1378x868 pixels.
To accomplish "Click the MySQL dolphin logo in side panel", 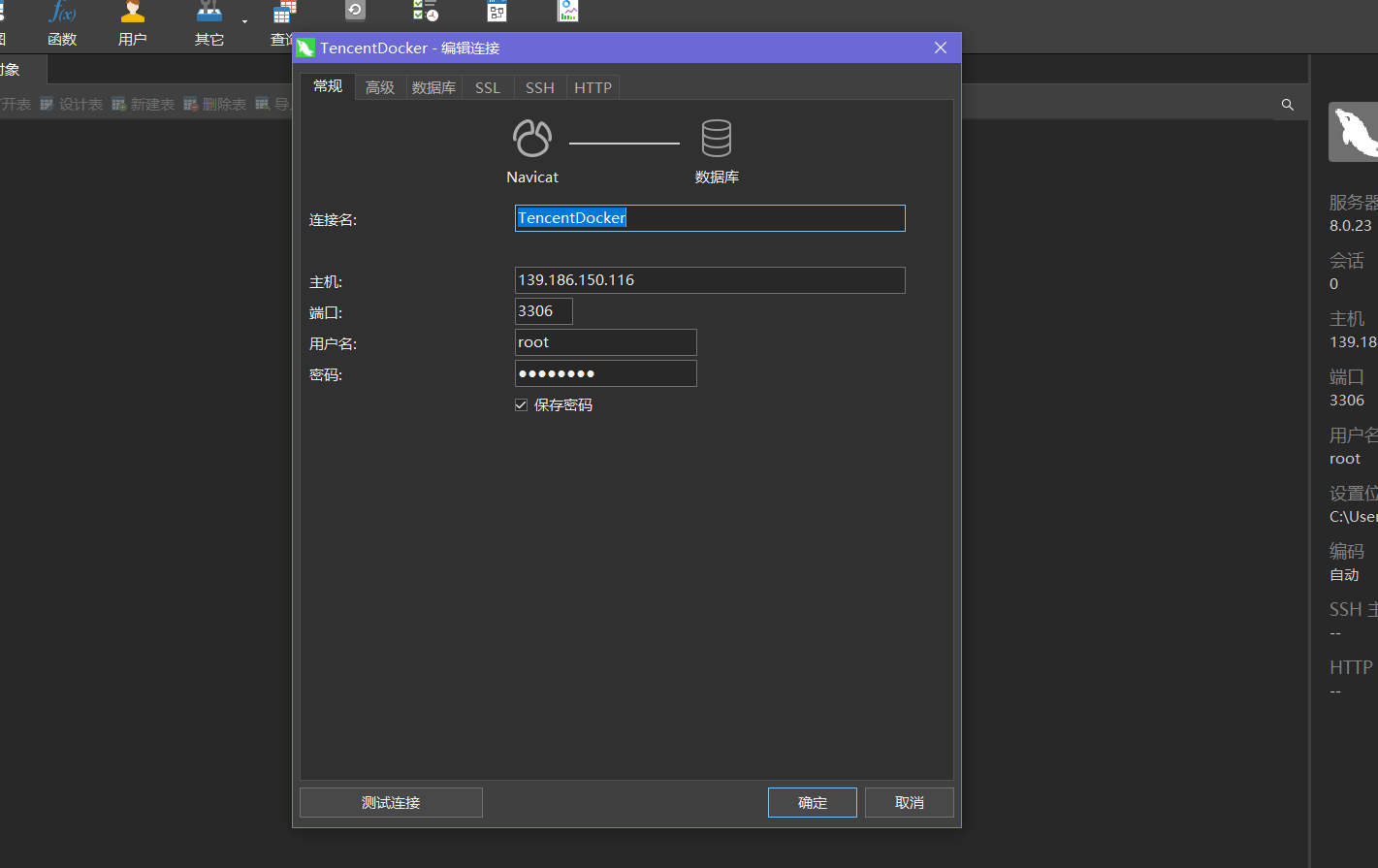I will (x=1354, y=132).
